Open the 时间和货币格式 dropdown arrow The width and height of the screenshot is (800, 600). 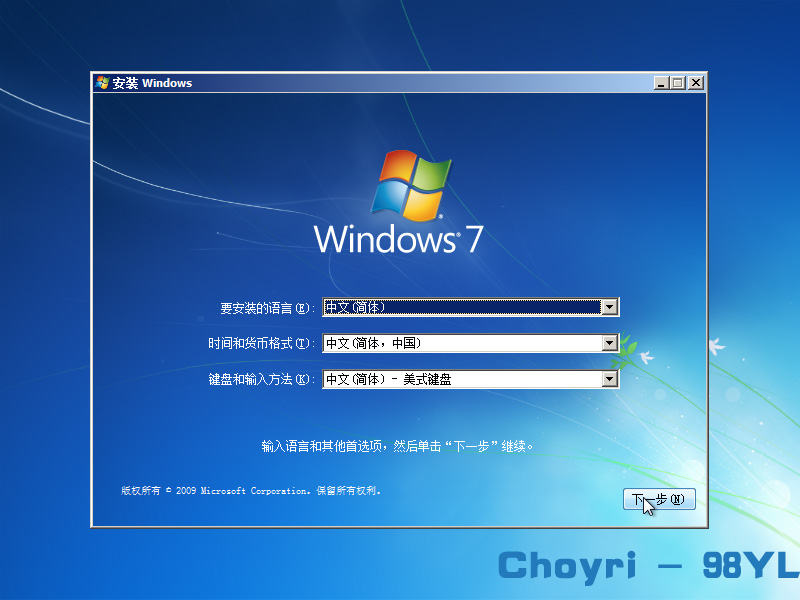(610, 343)
